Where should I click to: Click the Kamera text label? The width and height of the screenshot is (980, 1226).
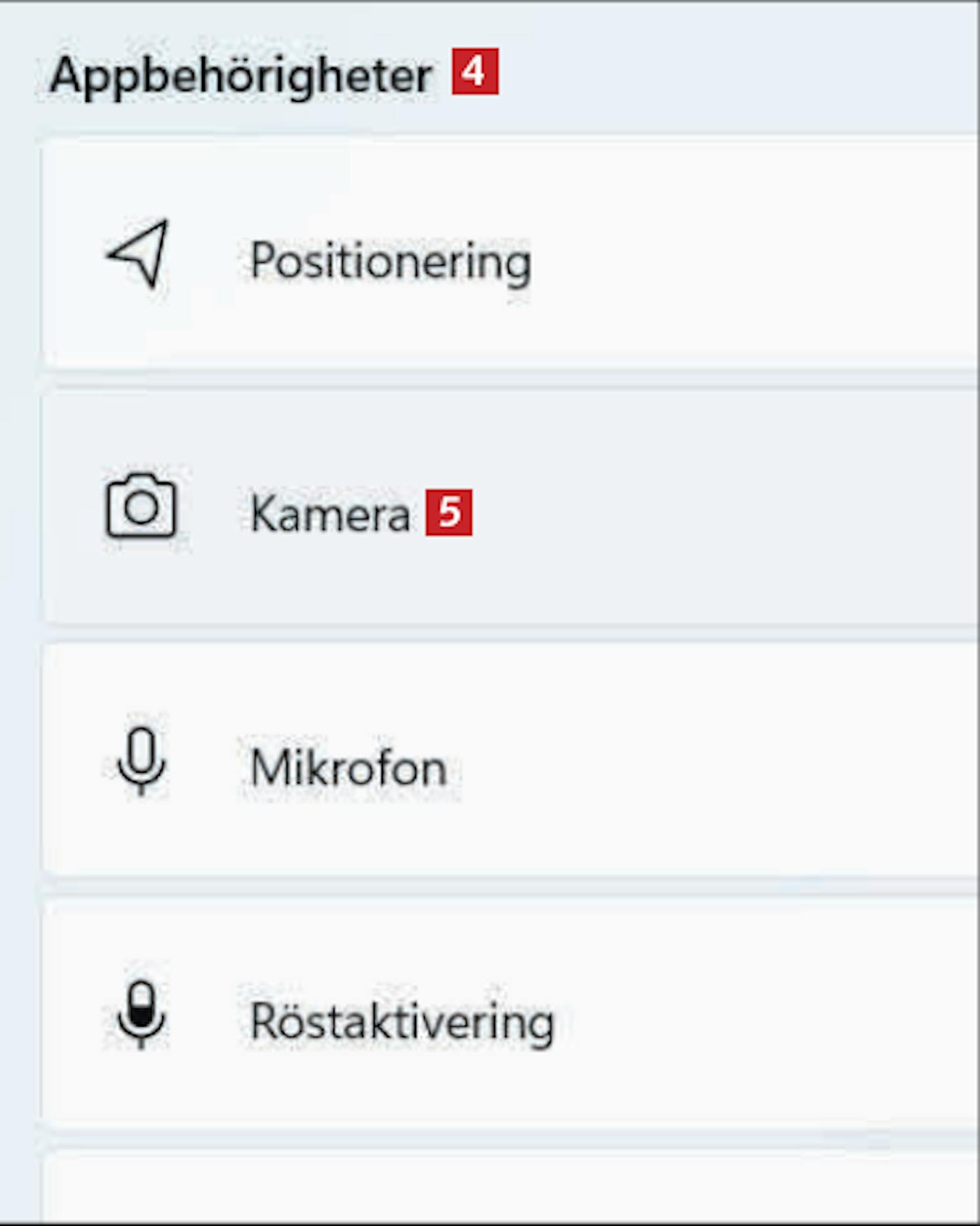coord(330,514)
